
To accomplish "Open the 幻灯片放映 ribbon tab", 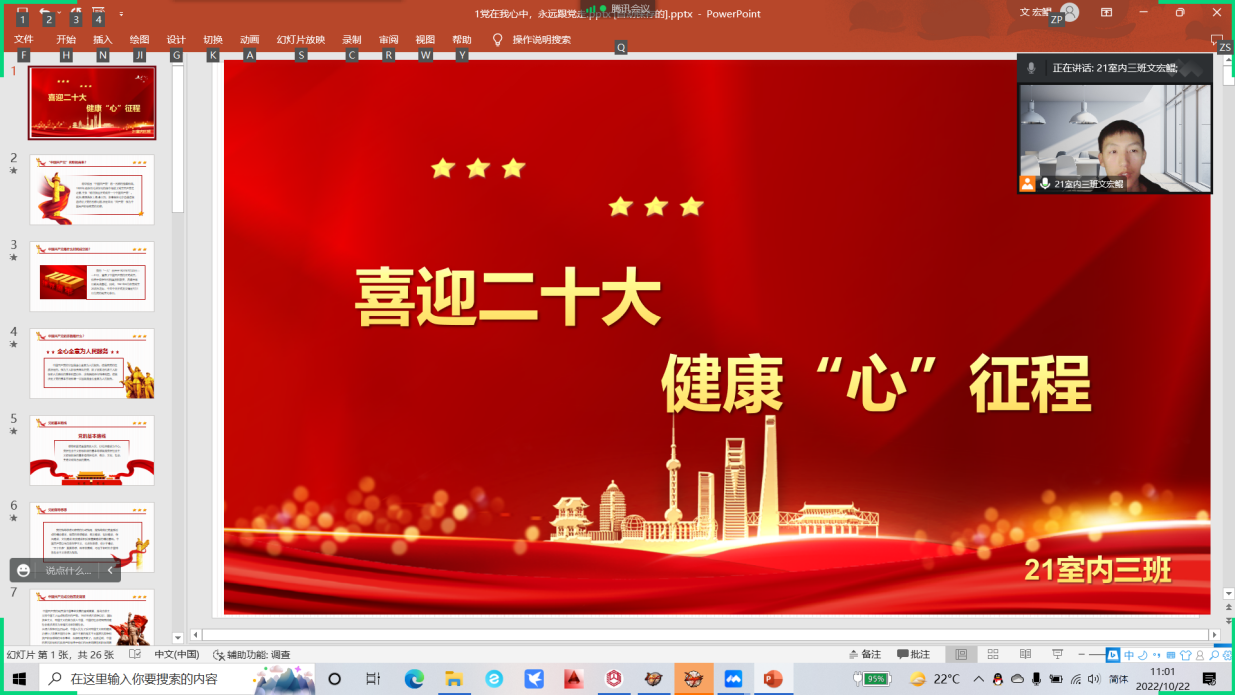I will [300, 40].
